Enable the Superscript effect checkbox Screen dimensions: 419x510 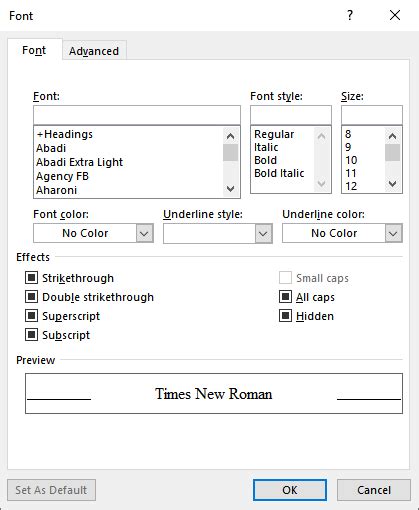32,316
